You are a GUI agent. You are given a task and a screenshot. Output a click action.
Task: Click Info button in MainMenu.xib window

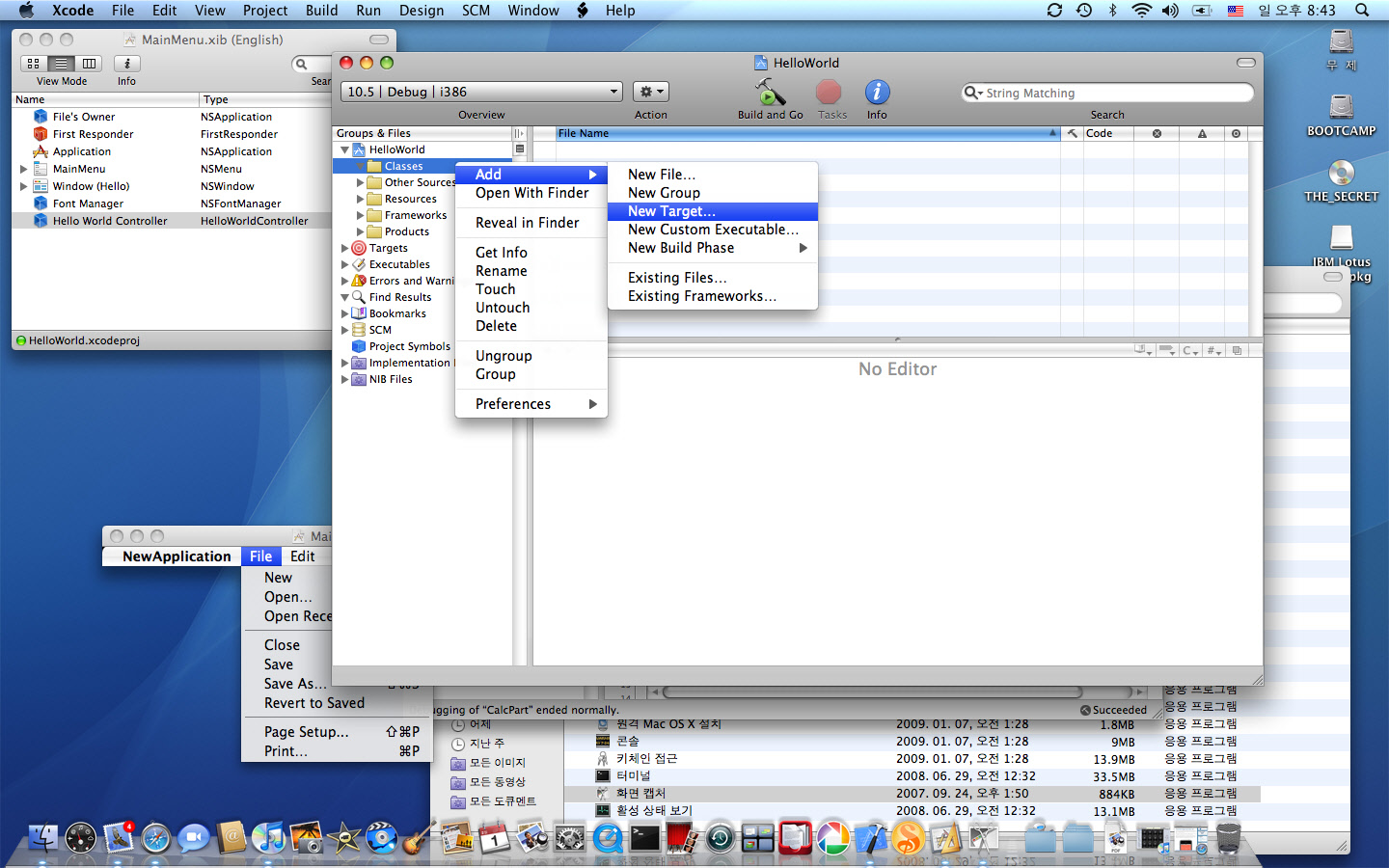pyautogui.click(x=127, y=64)
